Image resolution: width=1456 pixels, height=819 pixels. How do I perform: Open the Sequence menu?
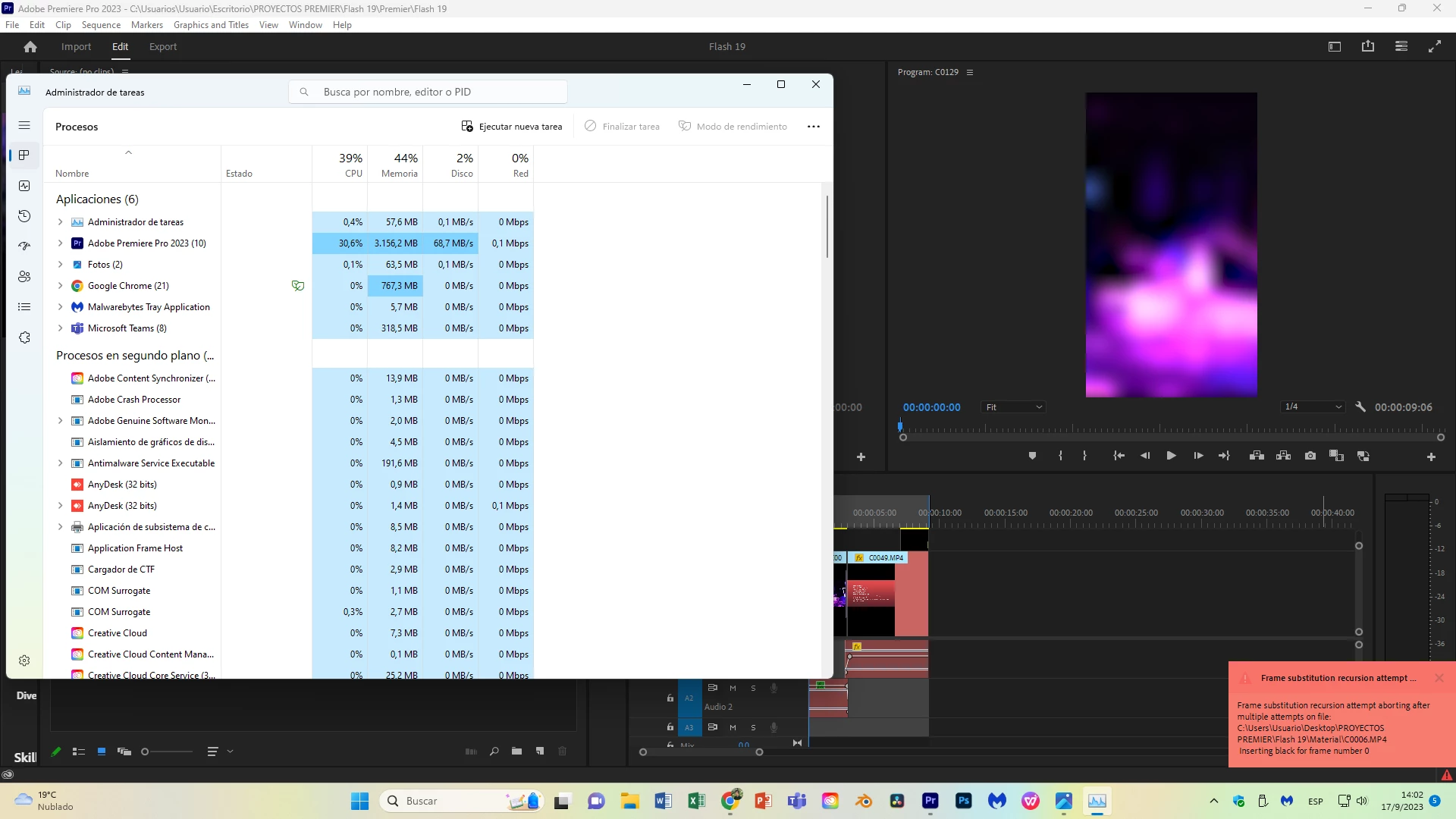[101, 25]
